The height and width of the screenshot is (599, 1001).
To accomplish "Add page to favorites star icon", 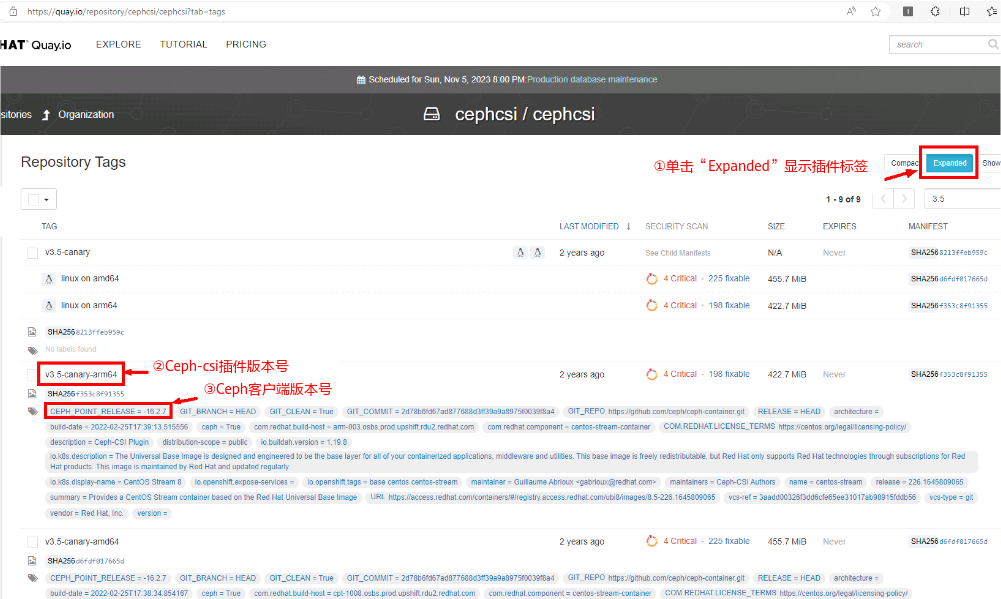I will [x=875, y=11].
